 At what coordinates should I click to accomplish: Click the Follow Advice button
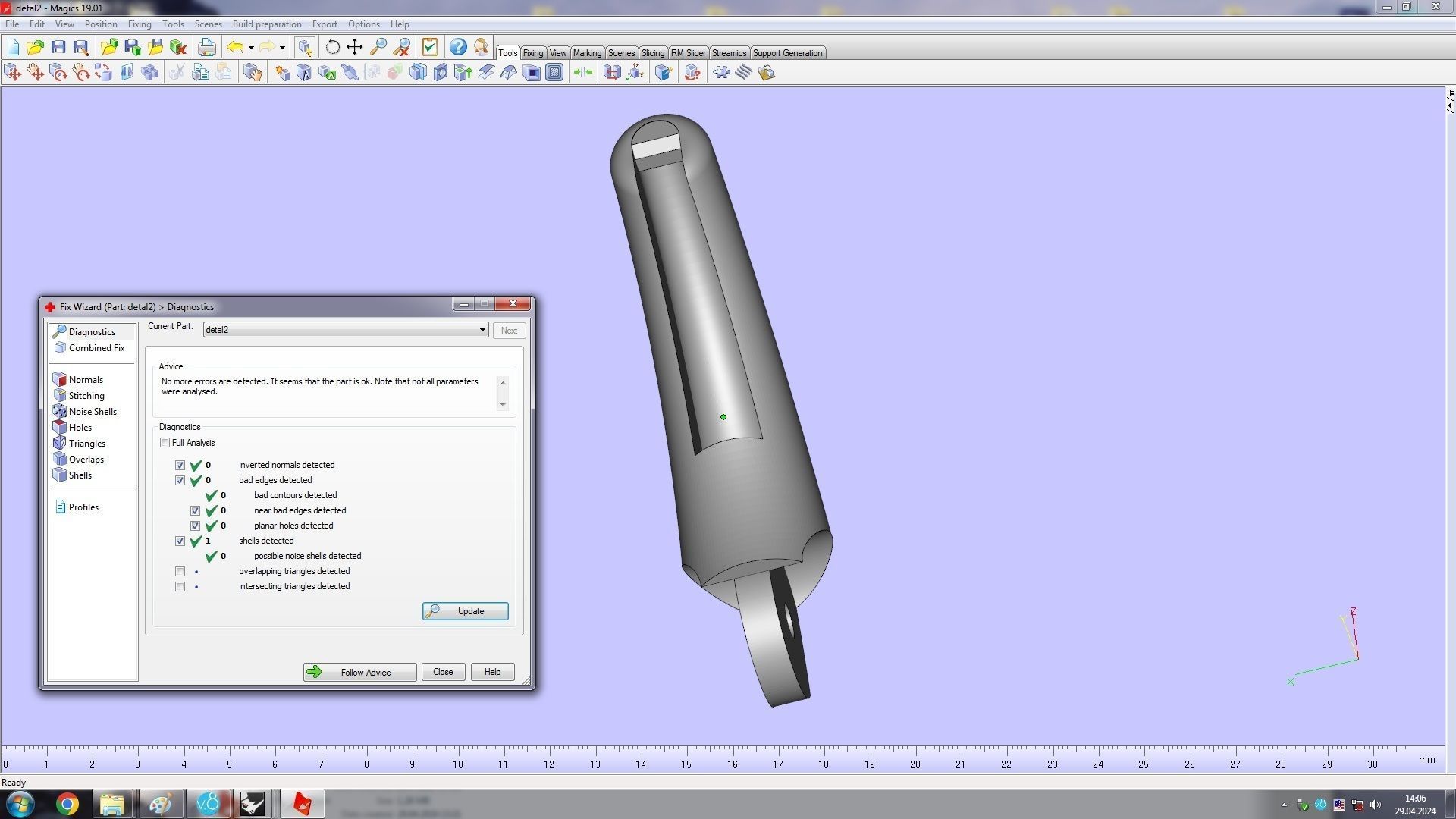359,673
